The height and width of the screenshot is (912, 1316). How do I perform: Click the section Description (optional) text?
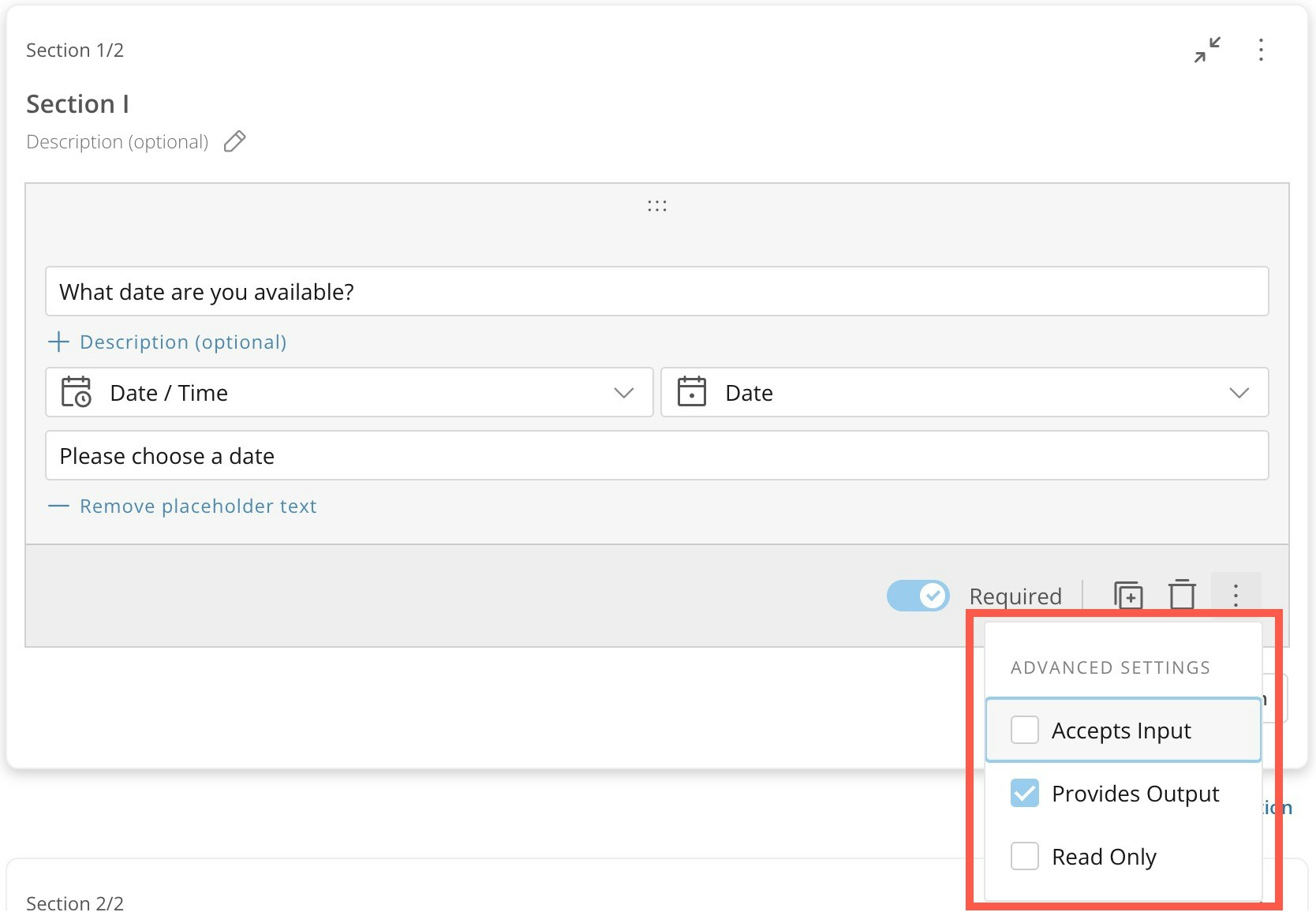pos(118,142)
